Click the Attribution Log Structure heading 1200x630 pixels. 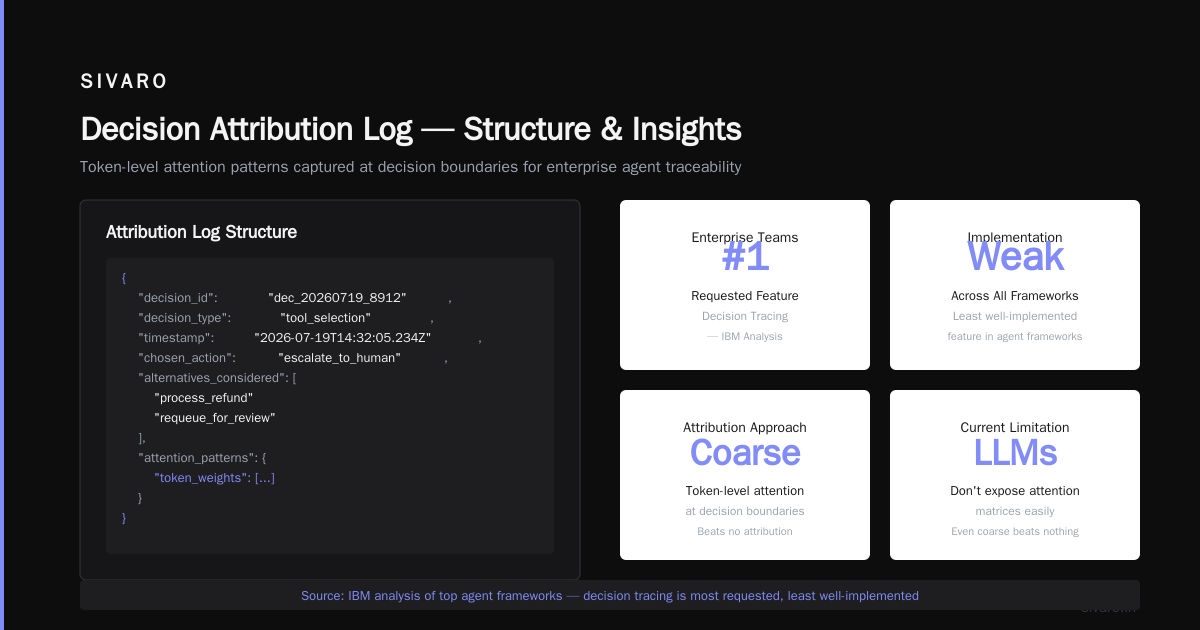coord(201,232)
